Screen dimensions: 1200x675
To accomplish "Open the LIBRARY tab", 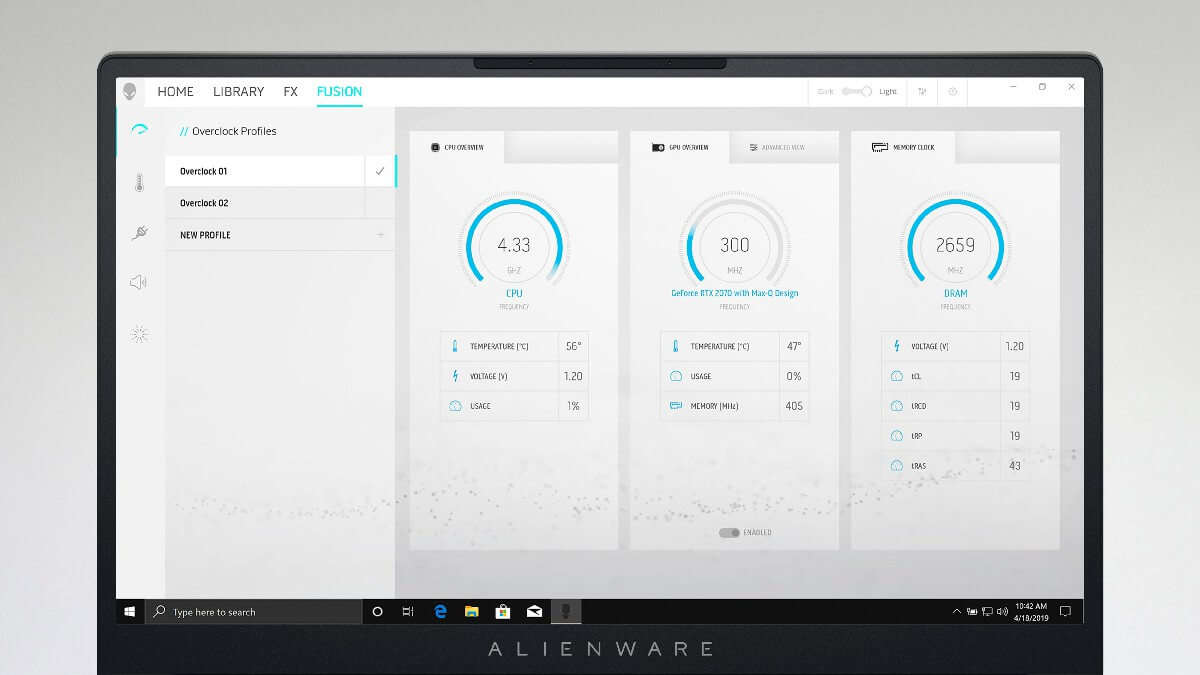I will [x=238, y=92].
